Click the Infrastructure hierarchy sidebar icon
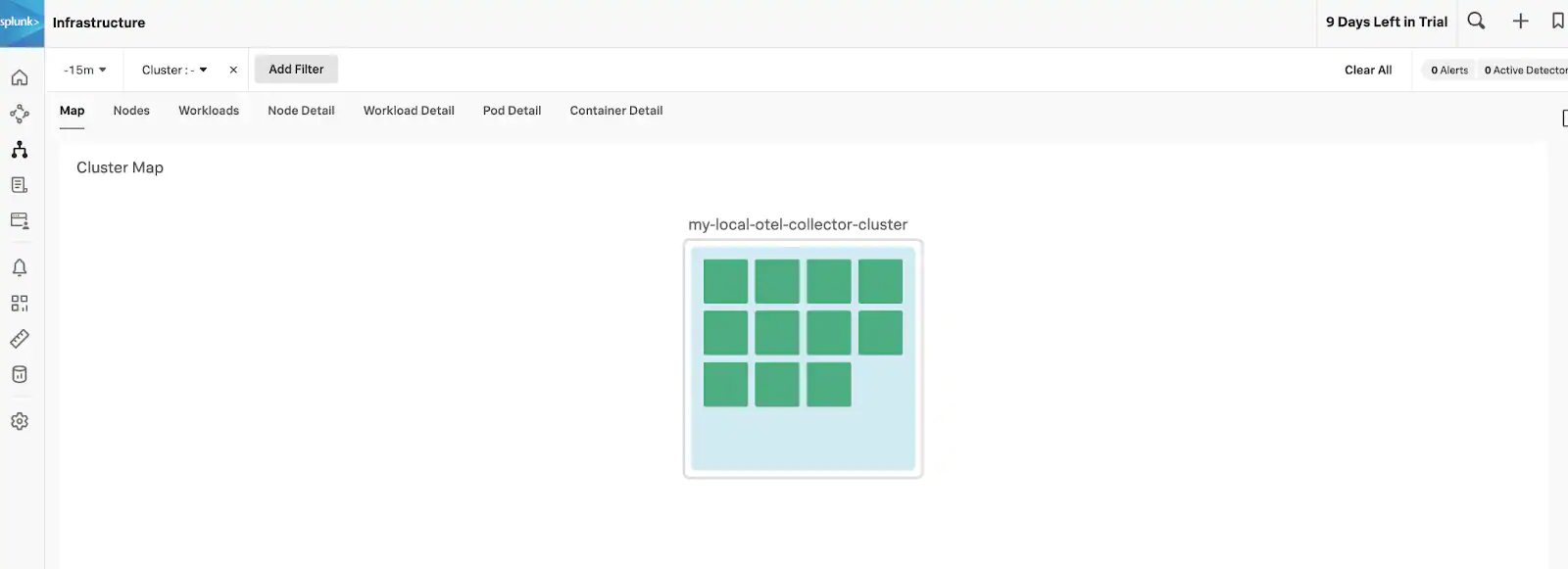This screenshot has width=1568, height=569. click(x=20, y=150)
